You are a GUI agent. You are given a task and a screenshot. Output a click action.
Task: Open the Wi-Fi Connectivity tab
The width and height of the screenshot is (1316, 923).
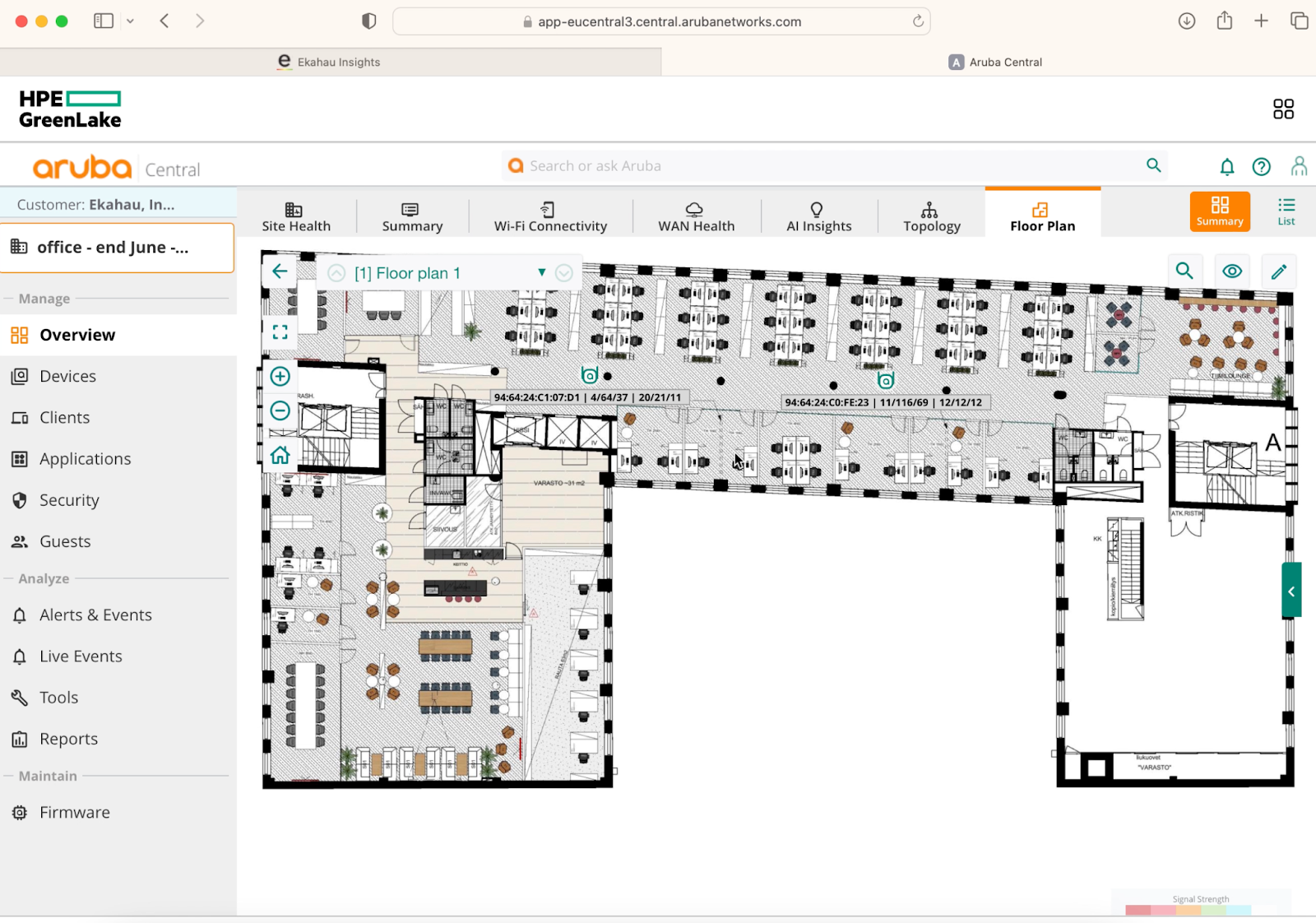pyautogui.click(x=550, y=216)
